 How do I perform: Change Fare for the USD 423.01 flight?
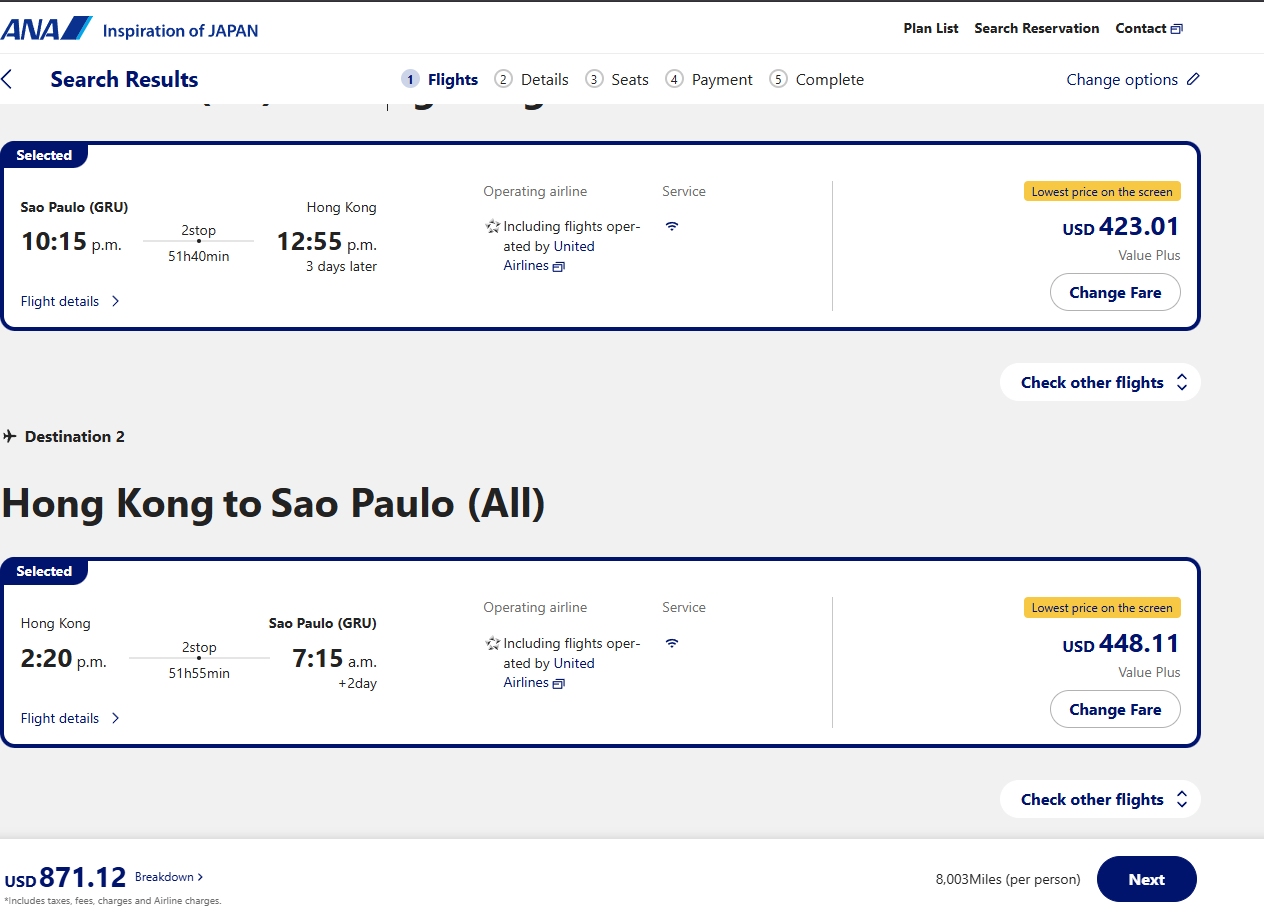1115,293
